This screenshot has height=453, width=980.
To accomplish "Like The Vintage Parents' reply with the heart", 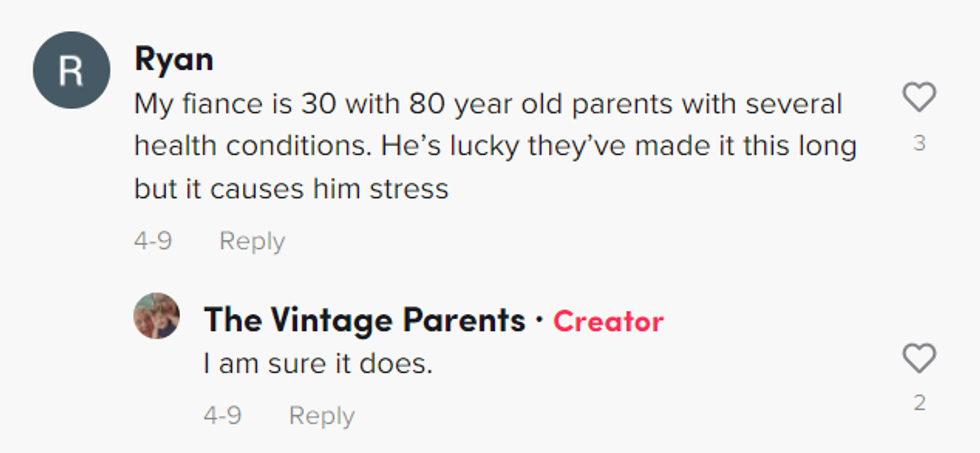I will point(919,358).
